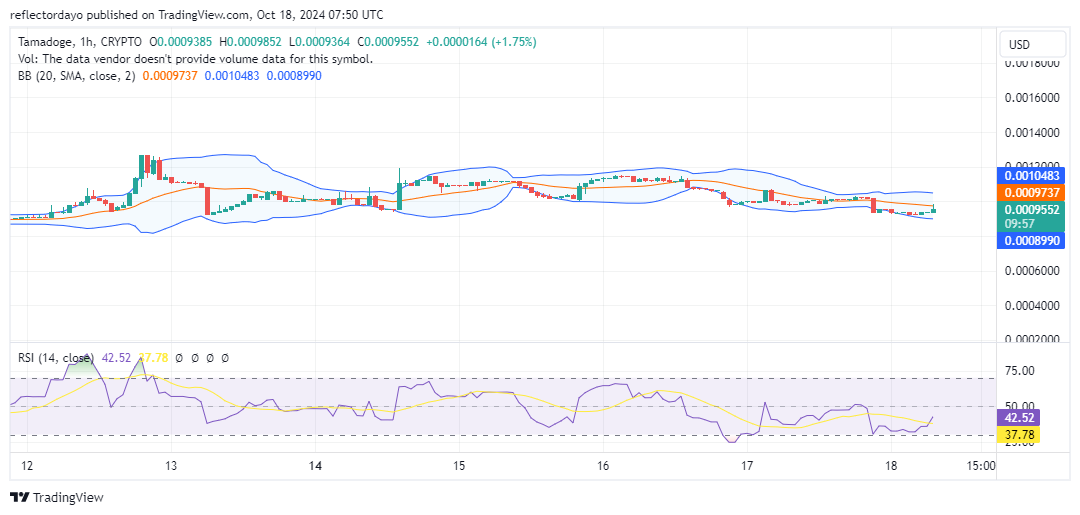Screen dimensions: 1080x515
Task: Select the Tamadoge, 1h, CRYPTO symbol title
Action: pos(78,42)
